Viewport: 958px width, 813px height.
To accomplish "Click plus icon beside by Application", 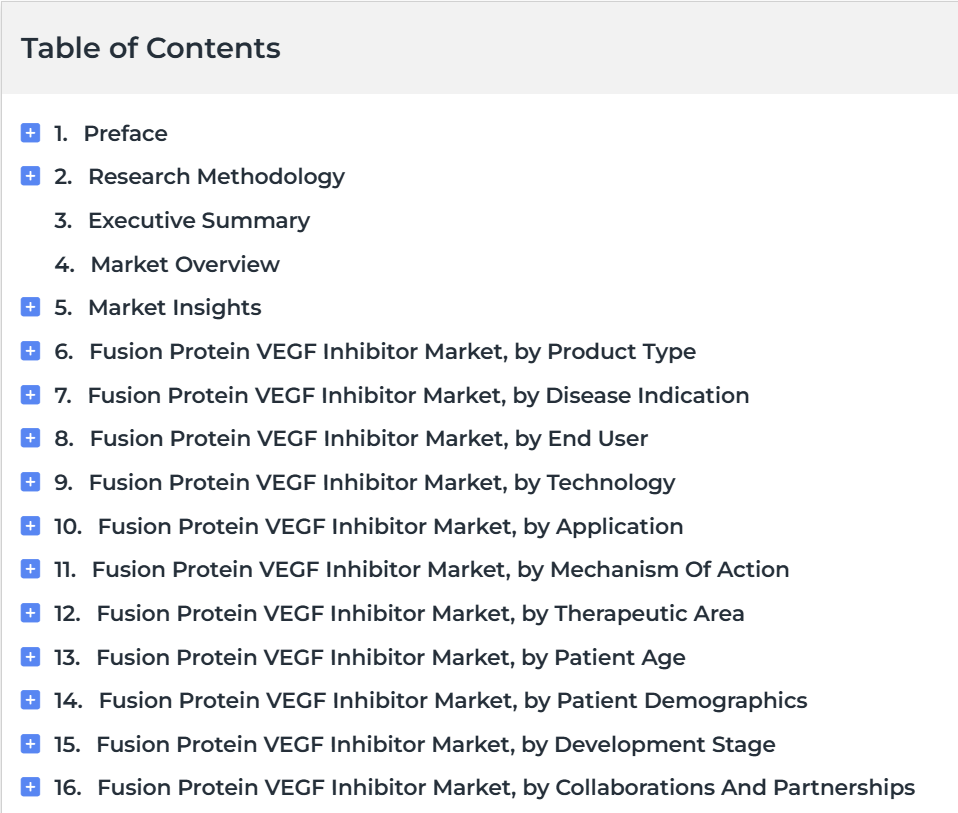I will click(x=31, y=525).
